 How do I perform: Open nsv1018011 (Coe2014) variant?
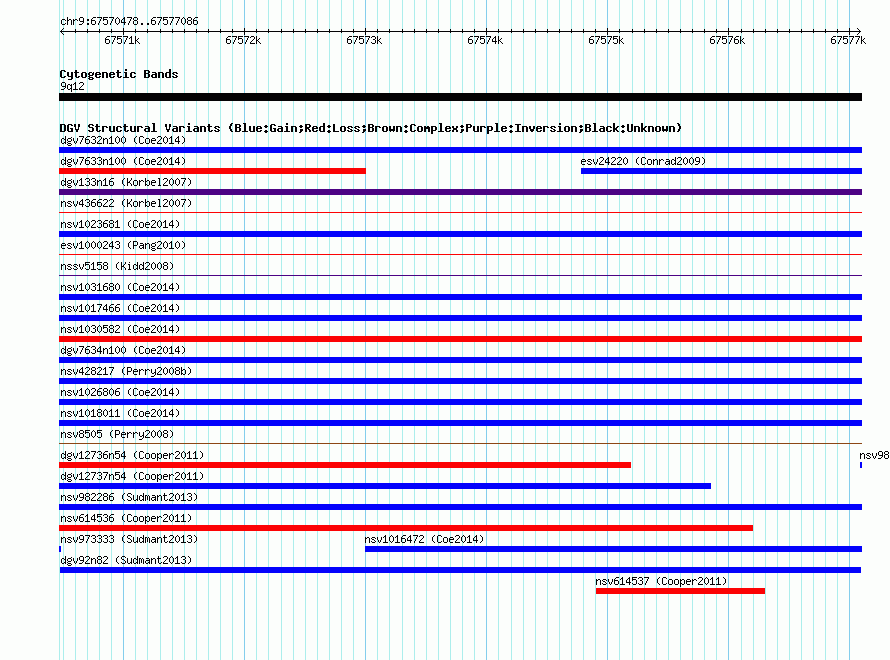click(120, 413)
